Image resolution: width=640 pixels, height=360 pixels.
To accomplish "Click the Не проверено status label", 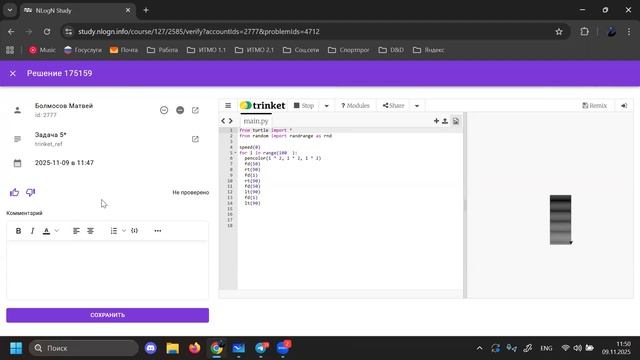I will click(x=191, y=192).
